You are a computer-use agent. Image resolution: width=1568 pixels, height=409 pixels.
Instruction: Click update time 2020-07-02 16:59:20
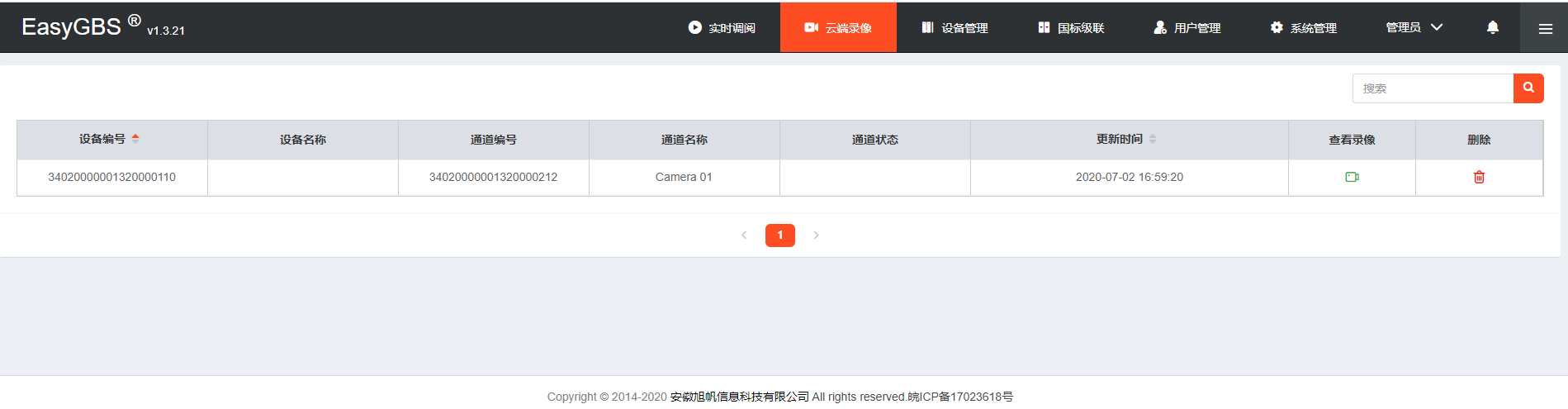[x=1130, y=177]
